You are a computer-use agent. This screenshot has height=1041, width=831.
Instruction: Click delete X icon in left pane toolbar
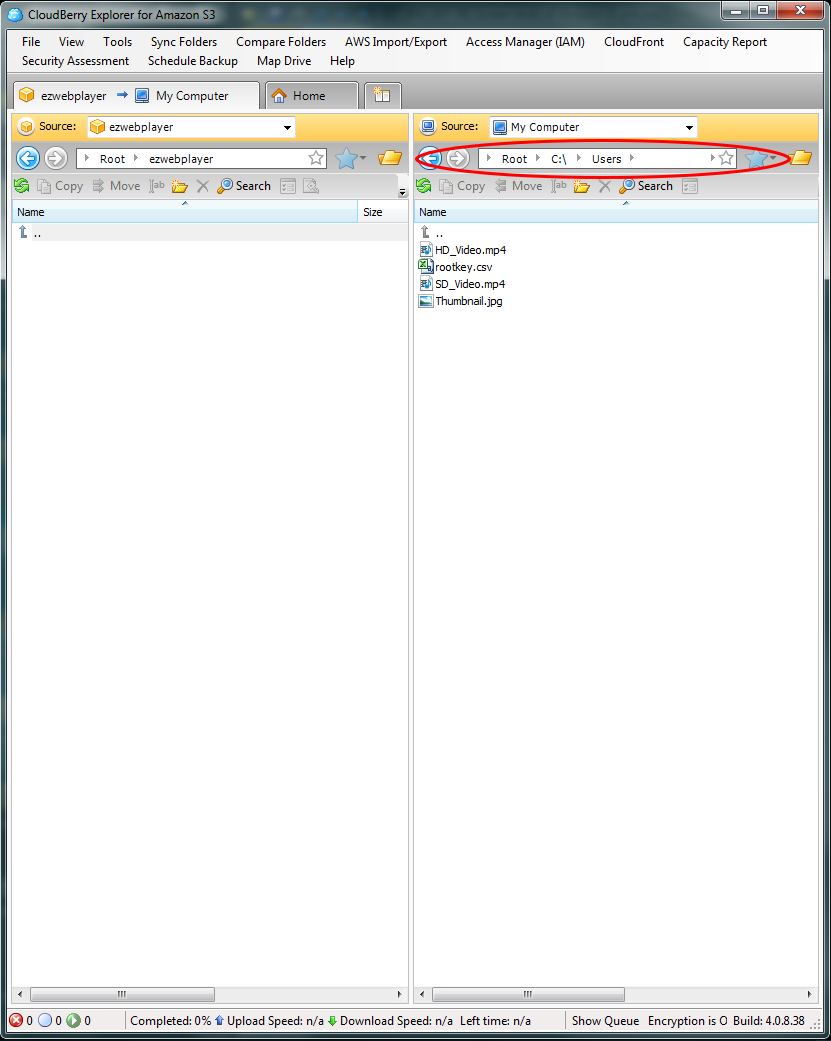tap(202, 187)
